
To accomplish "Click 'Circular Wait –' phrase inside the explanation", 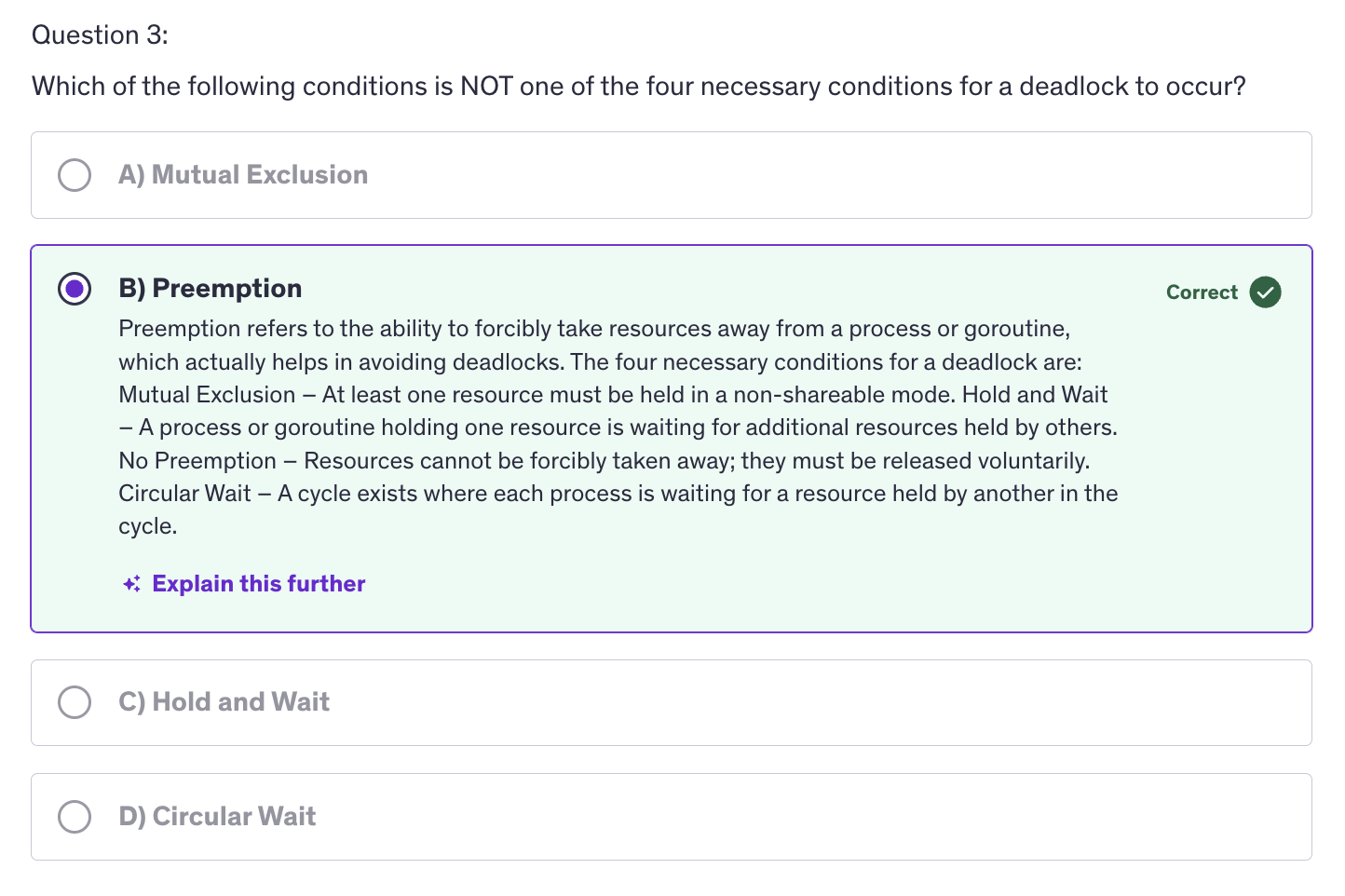I will pos(195,494).
